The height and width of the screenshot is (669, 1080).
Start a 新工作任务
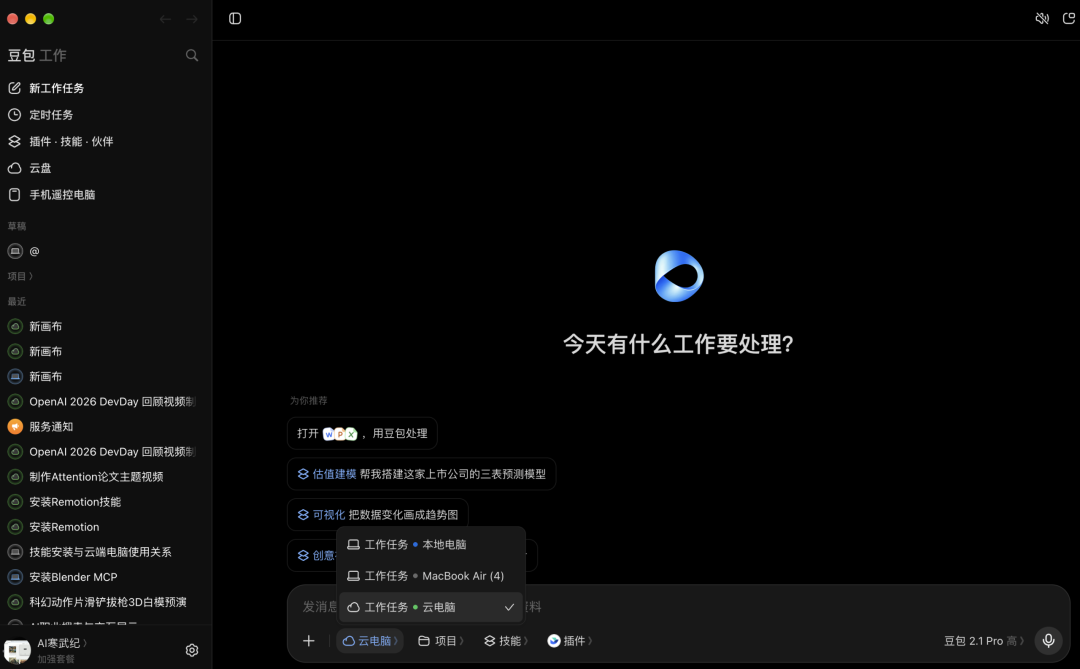(x=105, y=88)
